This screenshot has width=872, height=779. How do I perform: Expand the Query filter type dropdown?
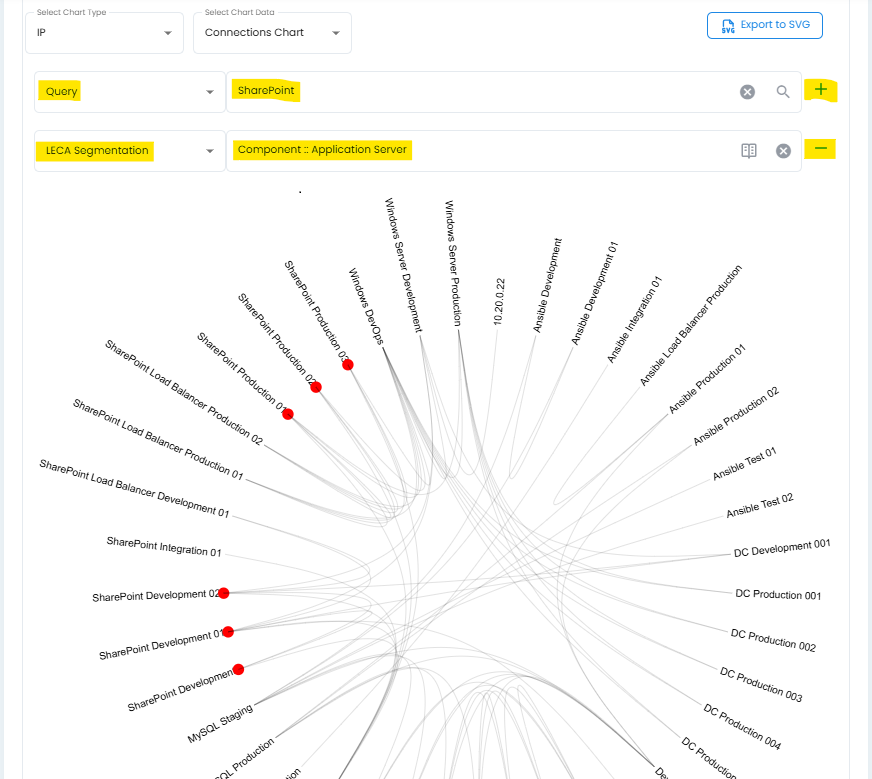coord(129,92)
